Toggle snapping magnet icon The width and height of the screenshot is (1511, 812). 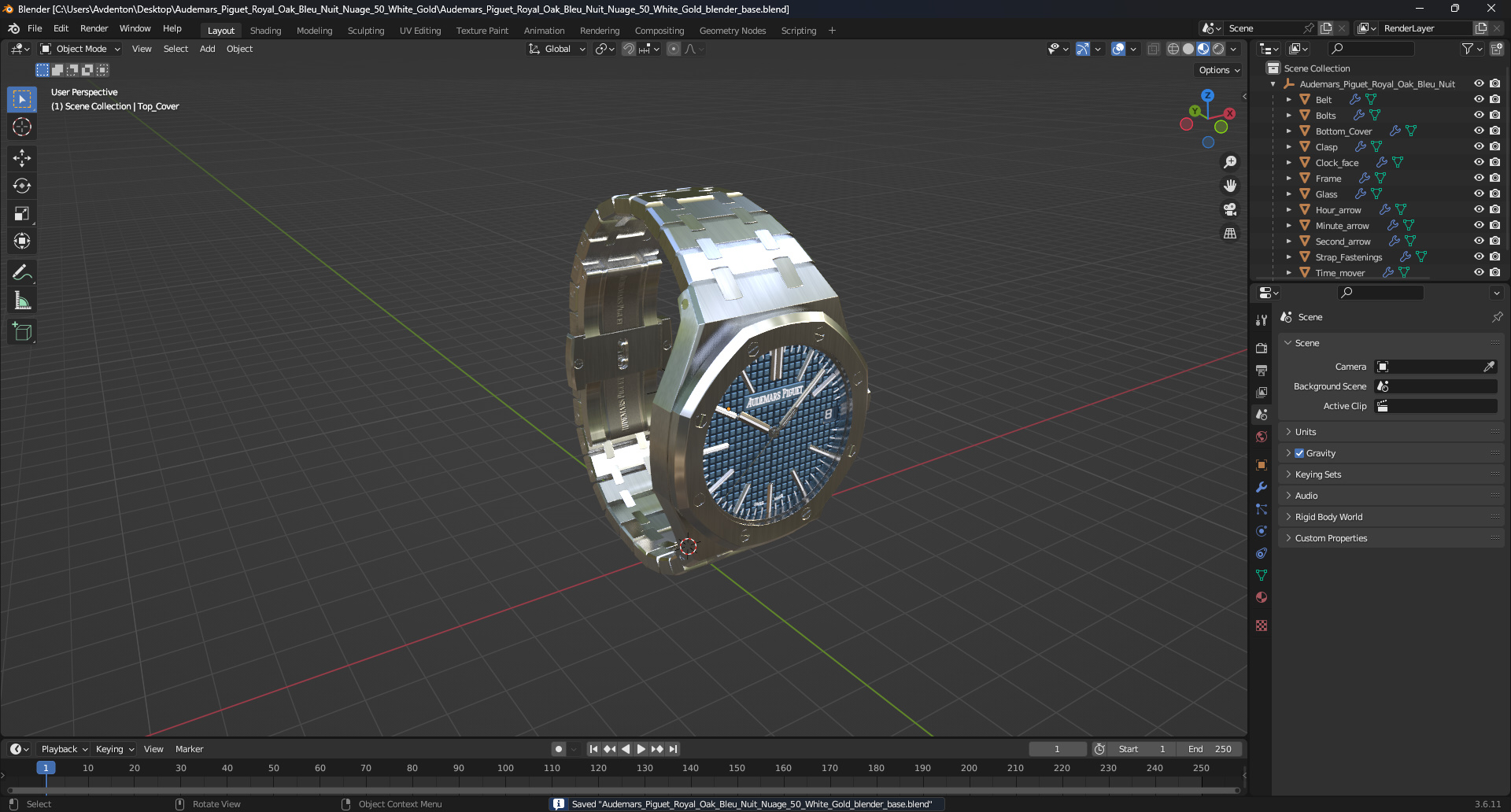628,49
